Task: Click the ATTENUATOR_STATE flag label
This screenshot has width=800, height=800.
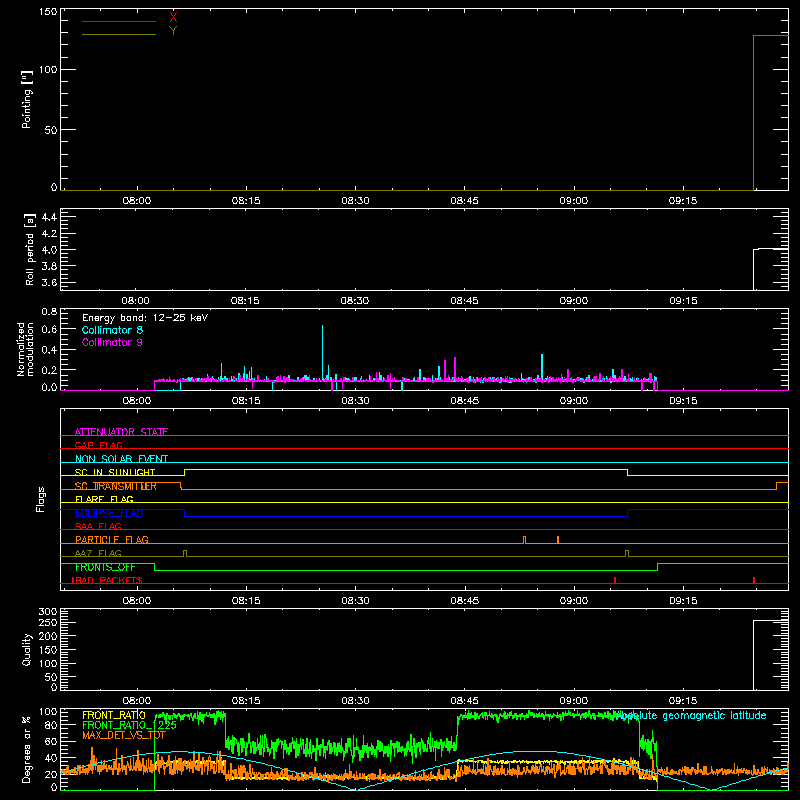Action: pyautogui.click(x=121, y=432)
